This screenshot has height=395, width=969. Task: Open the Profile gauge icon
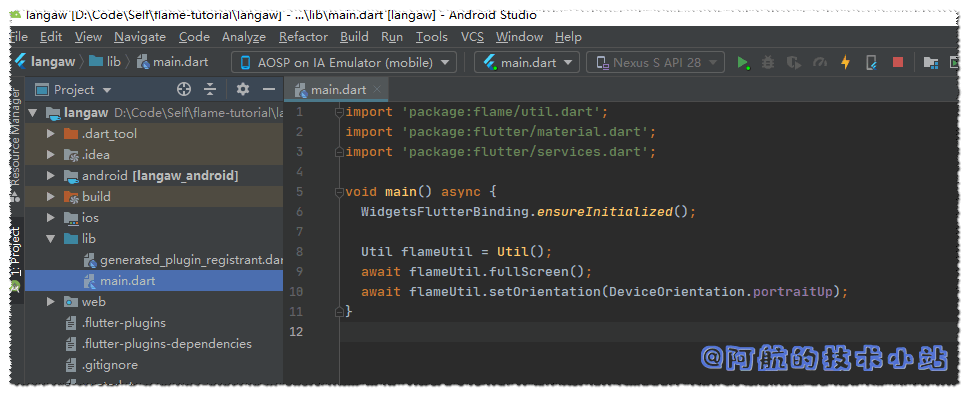(x=820, y=62)
